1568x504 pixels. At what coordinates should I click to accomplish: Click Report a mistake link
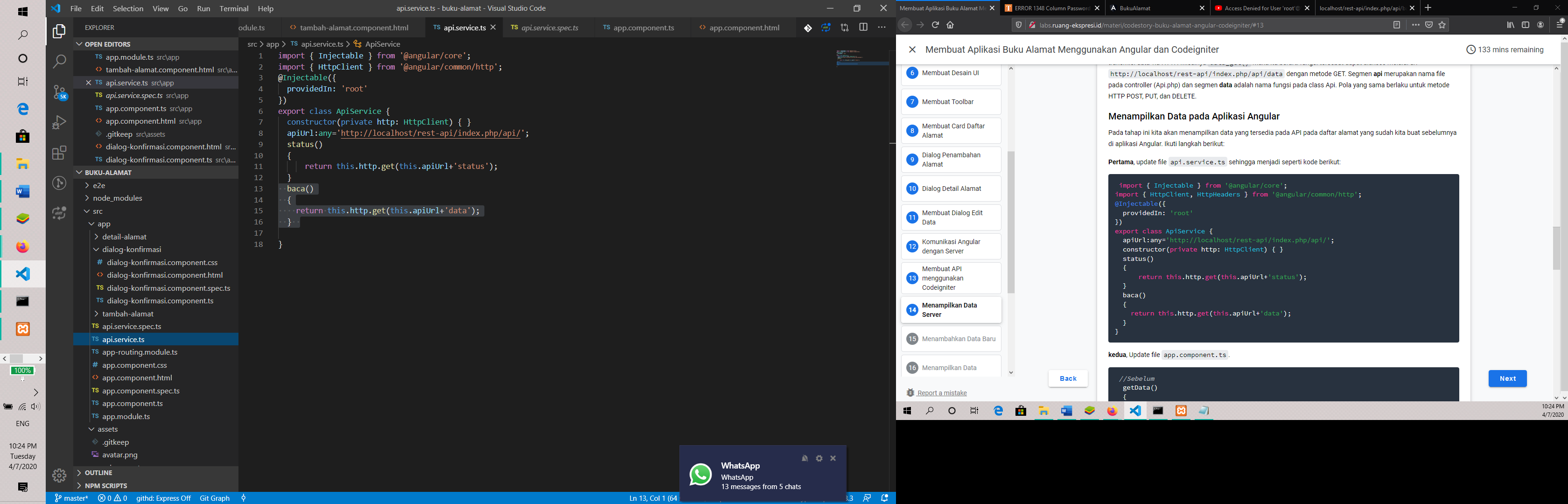[x=942, y=393]
